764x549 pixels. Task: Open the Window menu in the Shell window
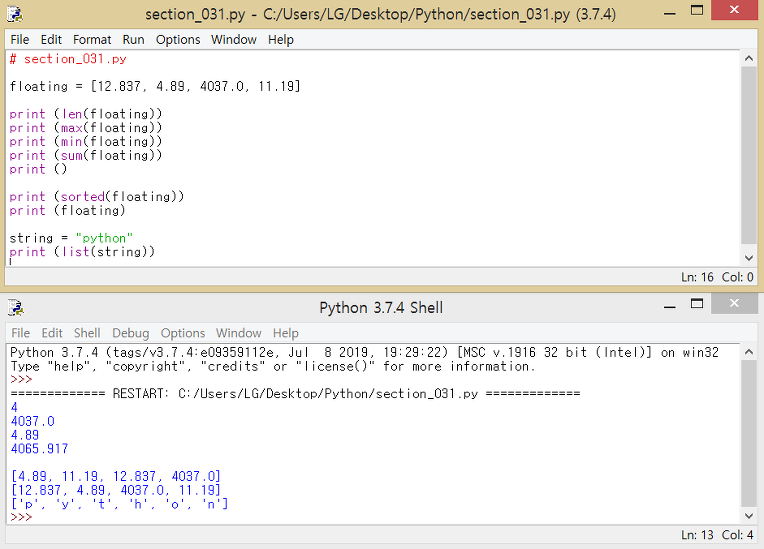pyautogui.click(x=239, y=333)
